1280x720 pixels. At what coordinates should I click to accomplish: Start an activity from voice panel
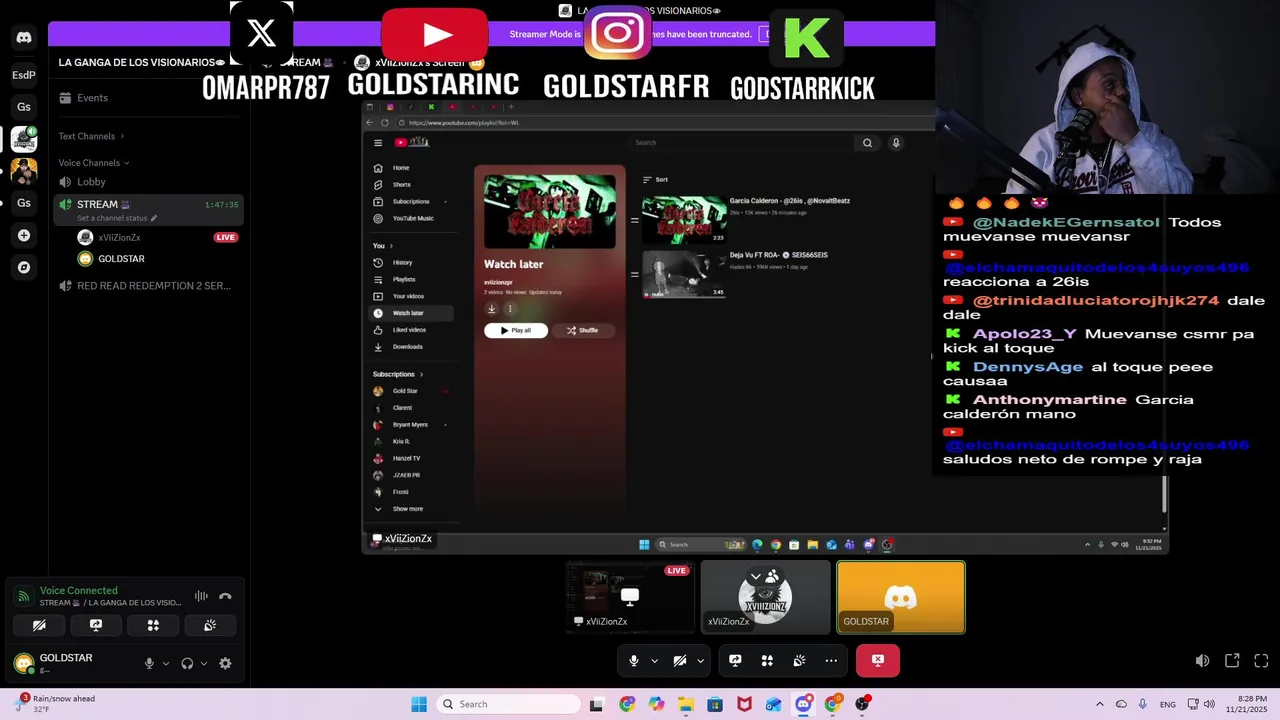pyautogui.click(x=153, y=625)
